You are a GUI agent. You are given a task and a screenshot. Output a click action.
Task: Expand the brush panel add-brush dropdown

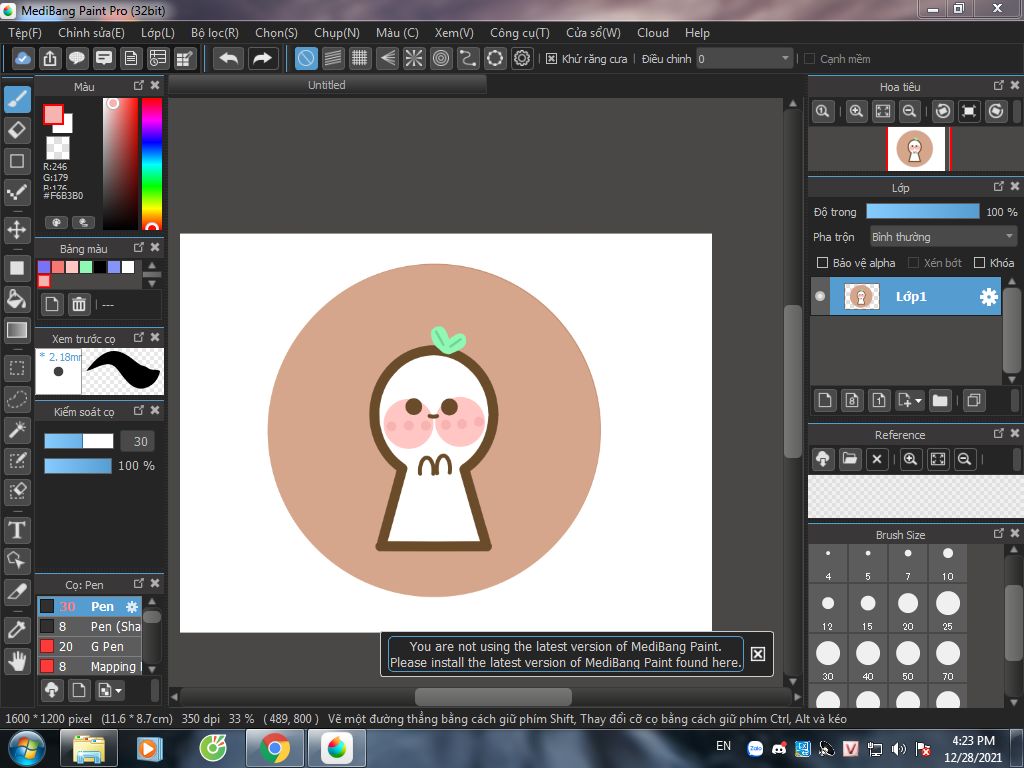tap(118, 690)
